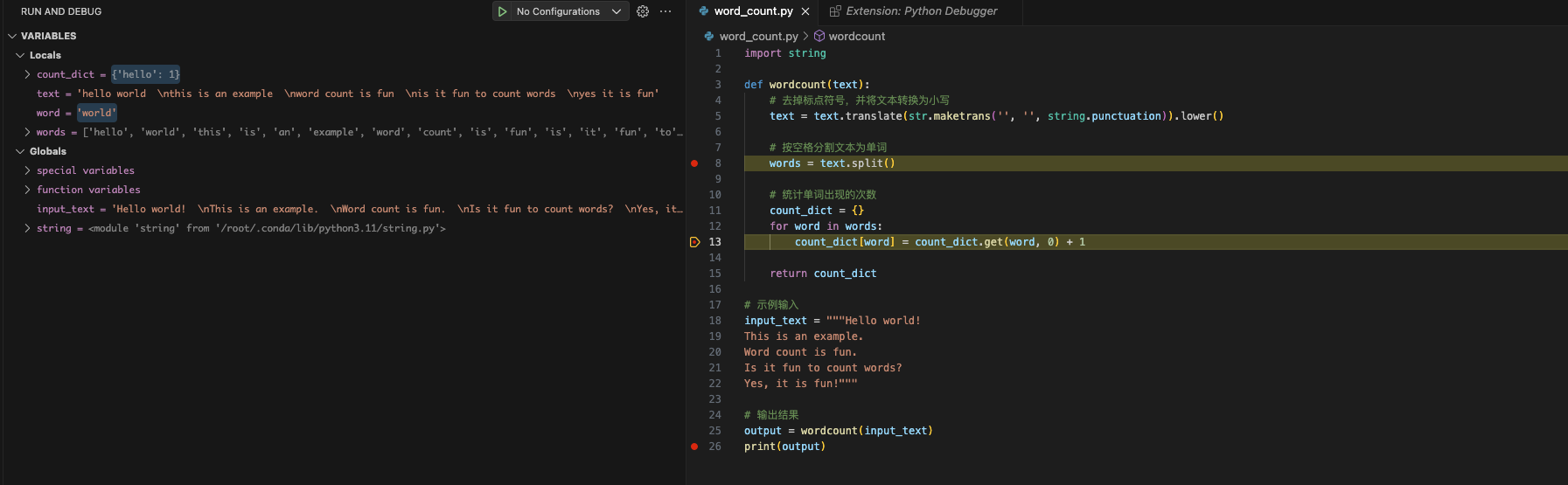Viewport: 1568px width, 485px height.
Task: Collapse the Globals scope
Action: (x=20, y=151)
